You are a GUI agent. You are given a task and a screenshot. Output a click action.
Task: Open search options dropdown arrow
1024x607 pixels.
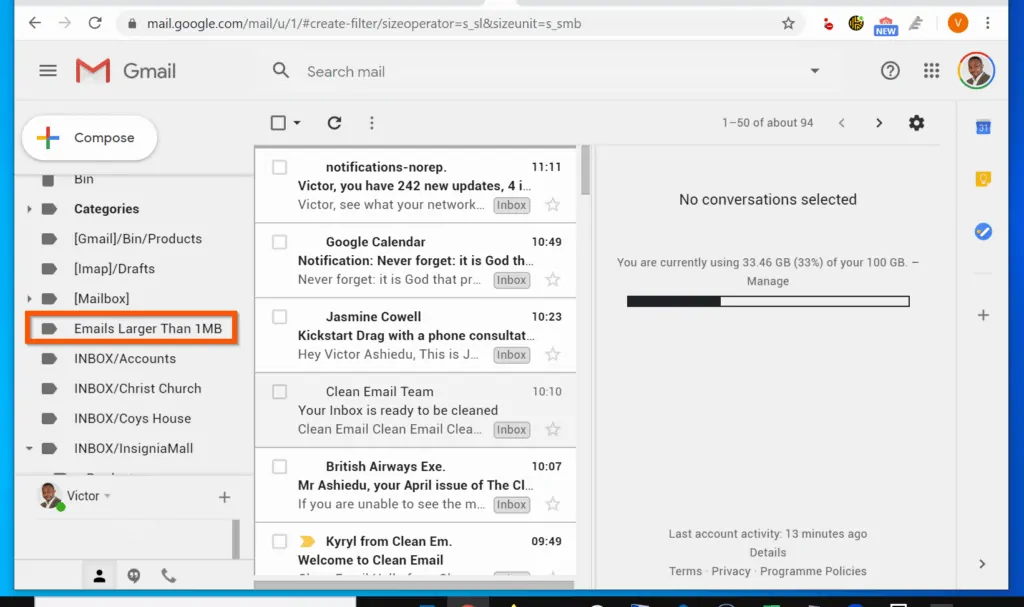tap(814, 71)
